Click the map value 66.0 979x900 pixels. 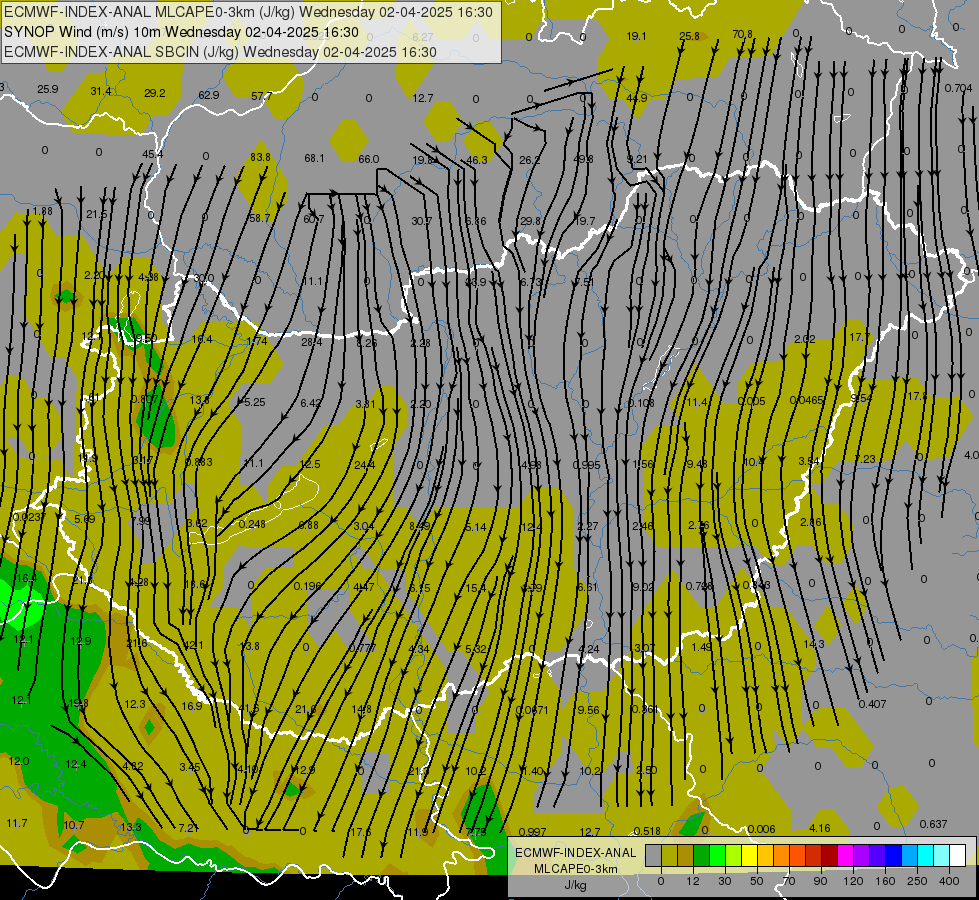click(368, 159)
